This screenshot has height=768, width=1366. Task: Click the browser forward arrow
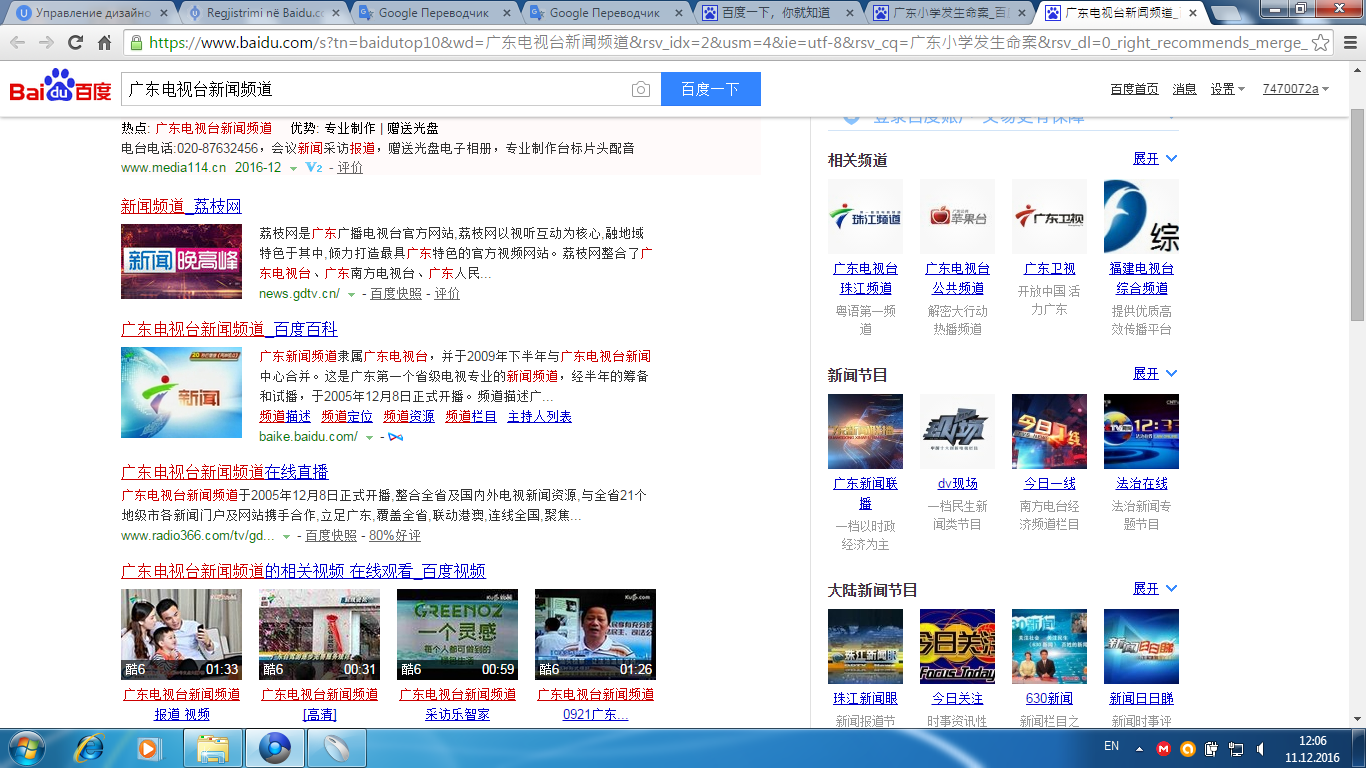point(46,43)
